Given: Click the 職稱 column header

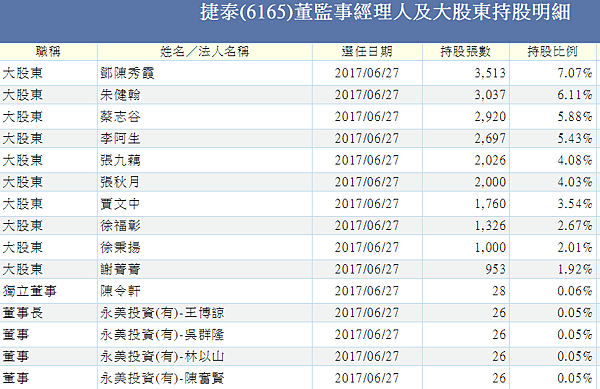Looking at the screenshot, I should 48,51.
